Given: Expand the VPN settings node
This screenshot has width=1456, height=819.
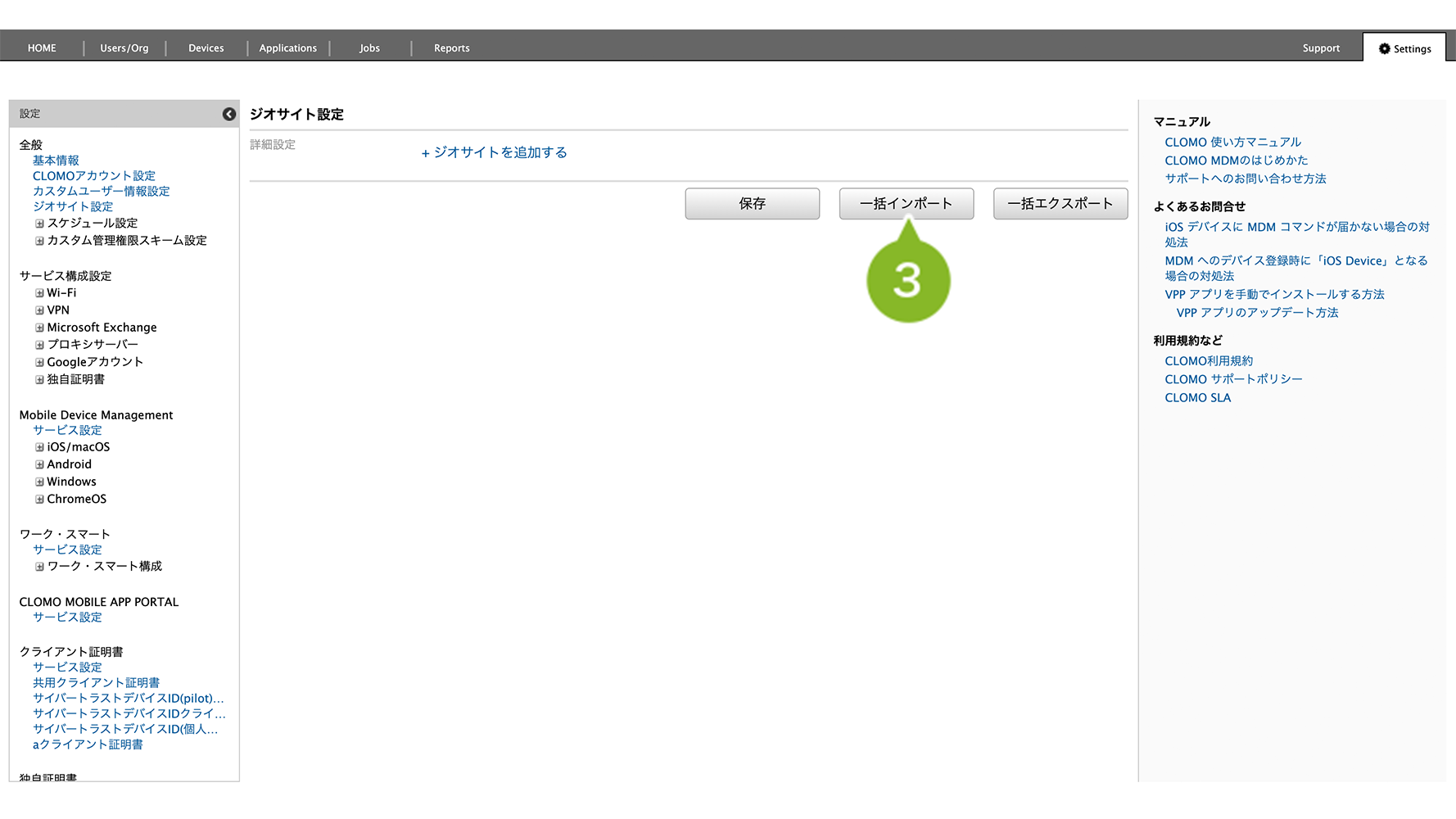Looking at the screenshot, I should pos(39,310).
